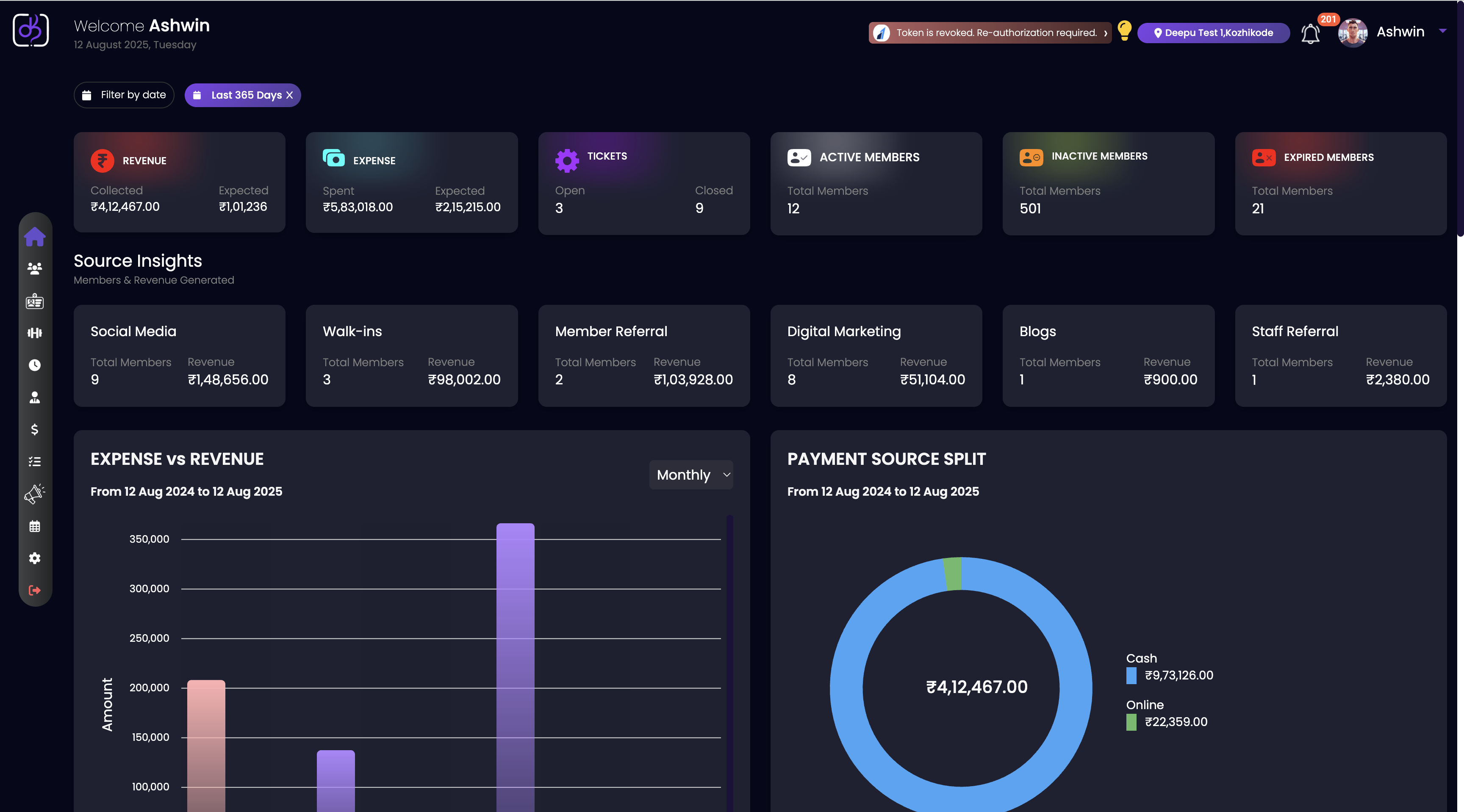Open the Deepu Test 1,Kozhikode location selector
This screenshot has width=1464, height=812.
tap(1213, 32)
